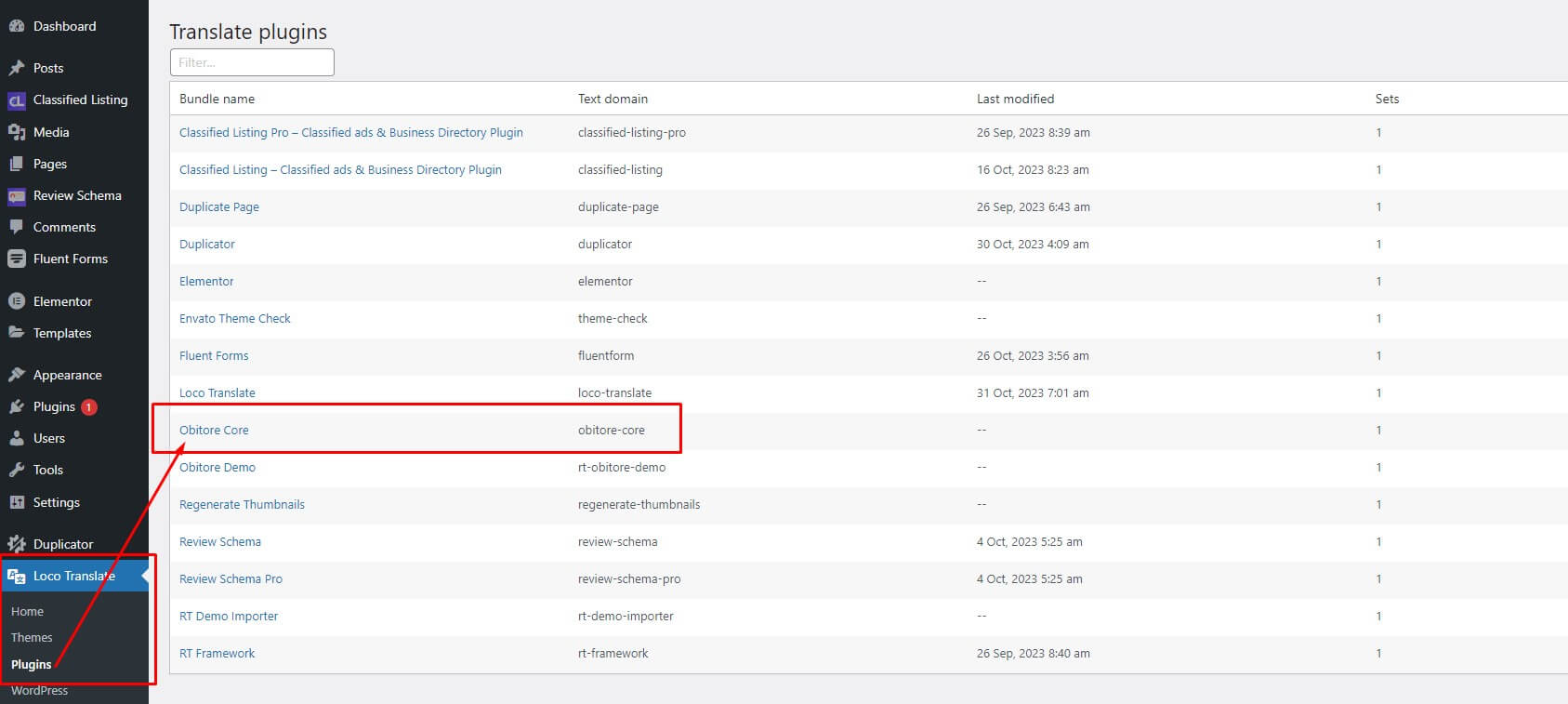Click the Pages icon in sidebar

click(x=17, y=164)
